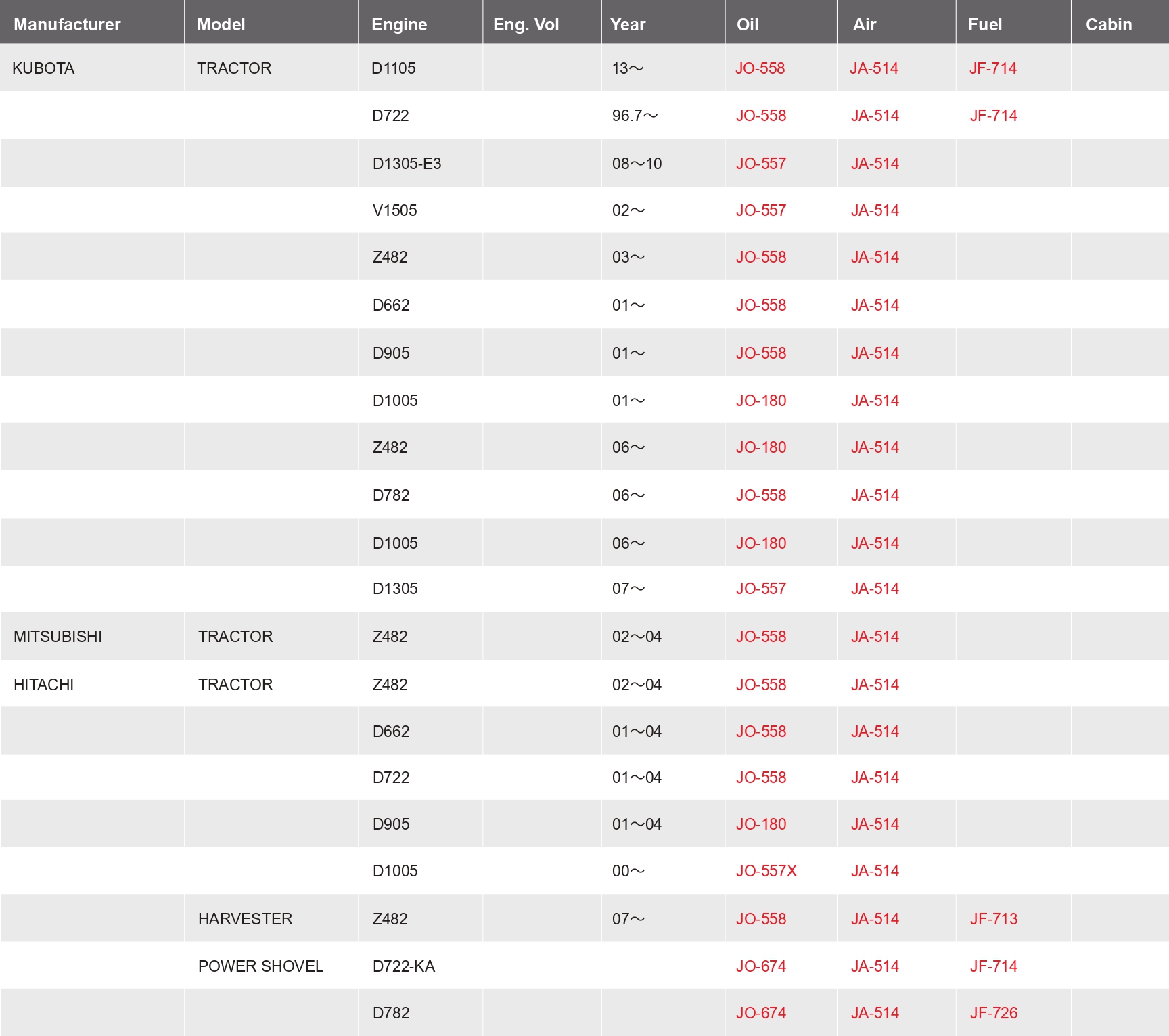Viewport: 1169px width, 1036px height.
Task: Open JA-514 air filter for D1105 engine
Action: [x=874, y=68]
